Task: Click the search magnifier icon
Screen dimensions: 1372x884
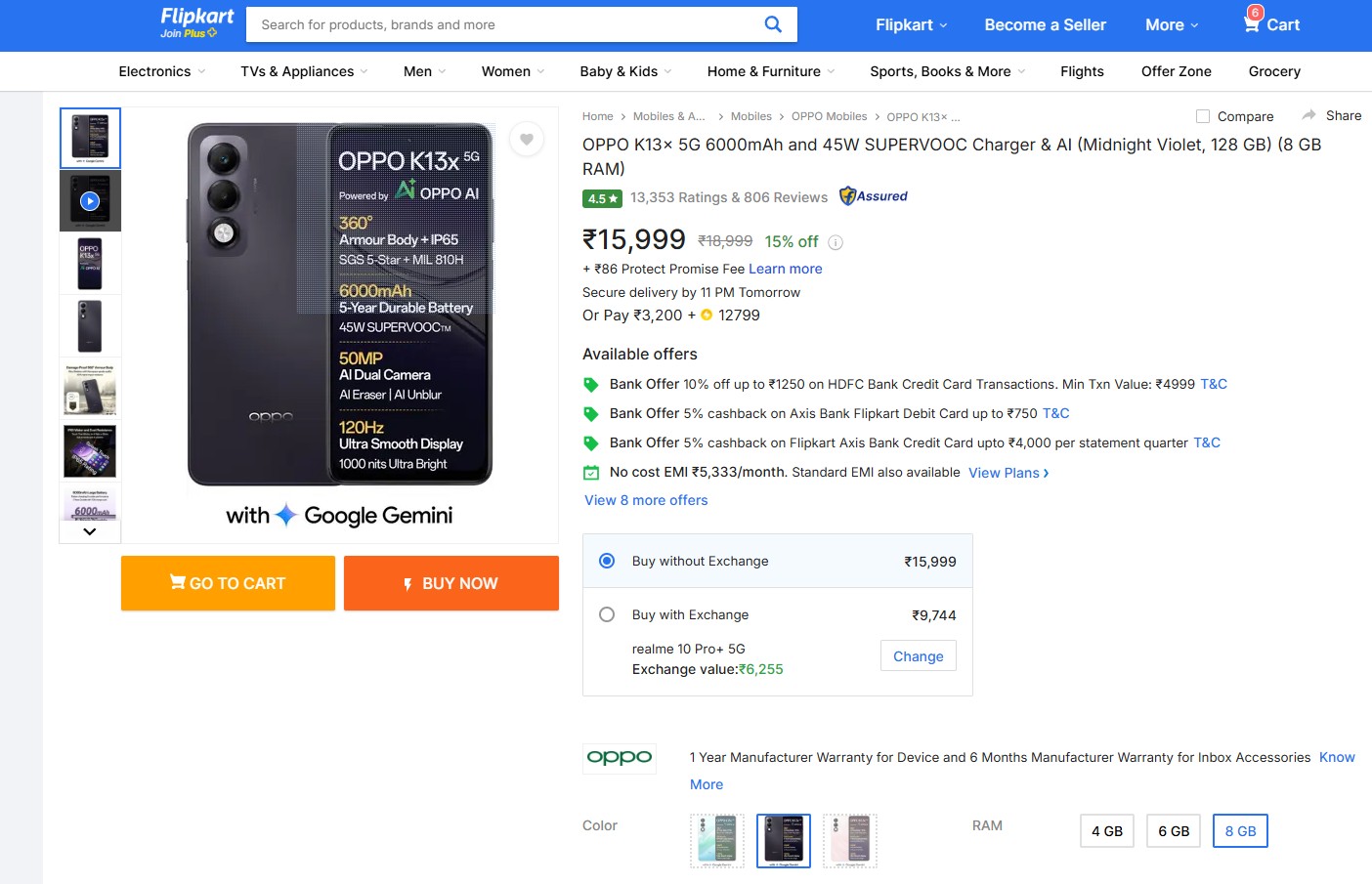Action: click(x=772, y=24)
